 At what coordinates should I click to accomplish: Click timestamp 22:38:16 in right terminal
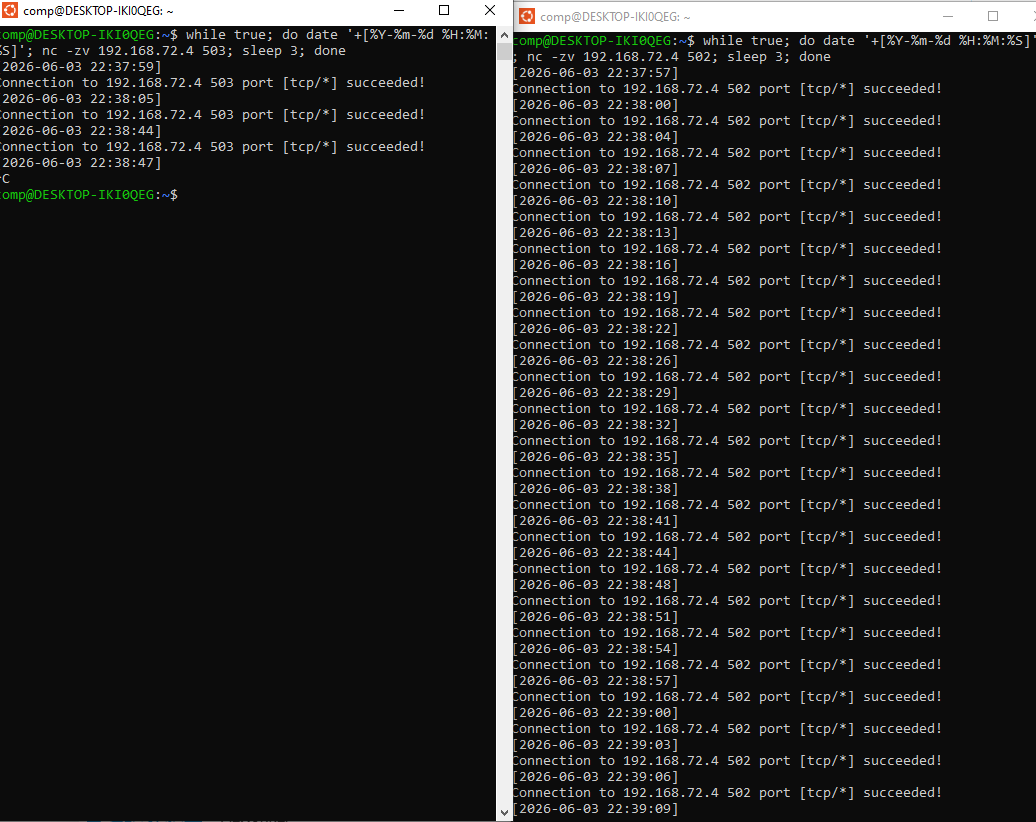click(596, 264)
